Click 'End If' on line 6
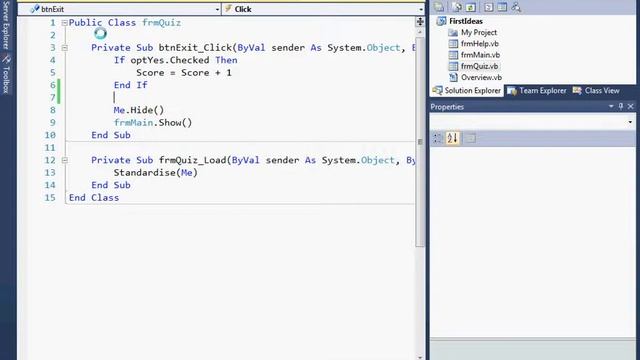Viewport: 640px width, 360px height. 130,85
